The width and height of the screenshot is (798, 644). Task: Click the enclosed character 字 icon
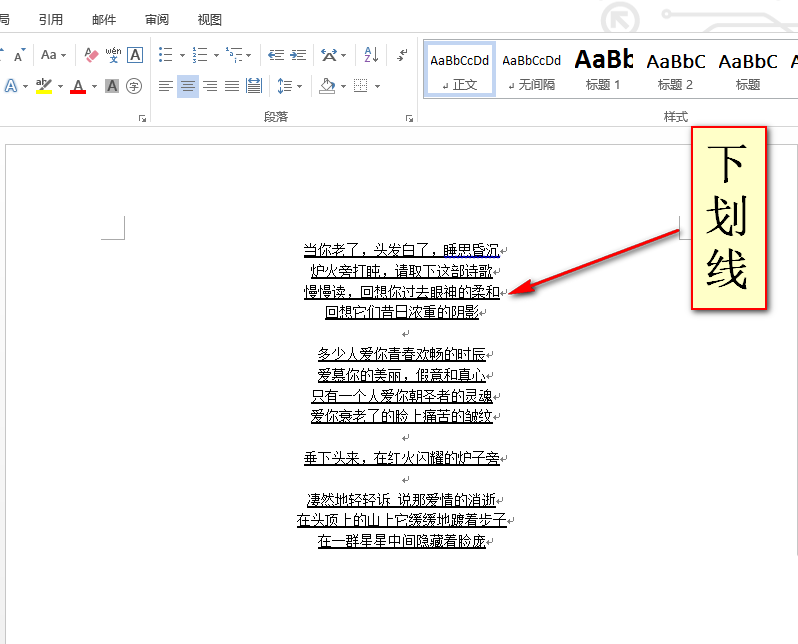[x=134, y=86]
